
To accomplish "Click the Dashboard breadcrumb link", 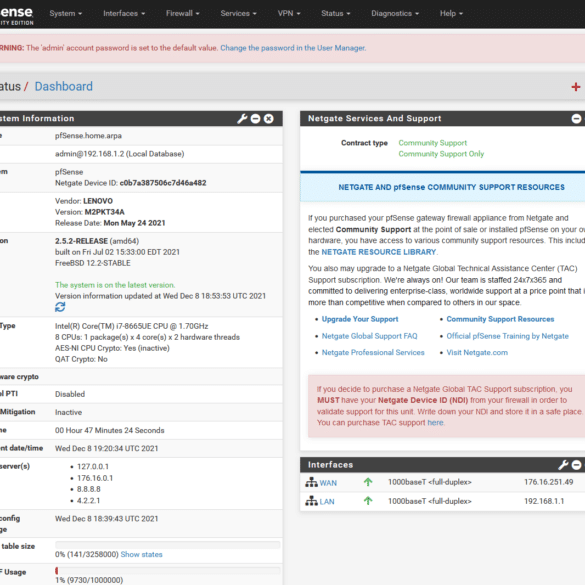I will [x=63, y=87].
